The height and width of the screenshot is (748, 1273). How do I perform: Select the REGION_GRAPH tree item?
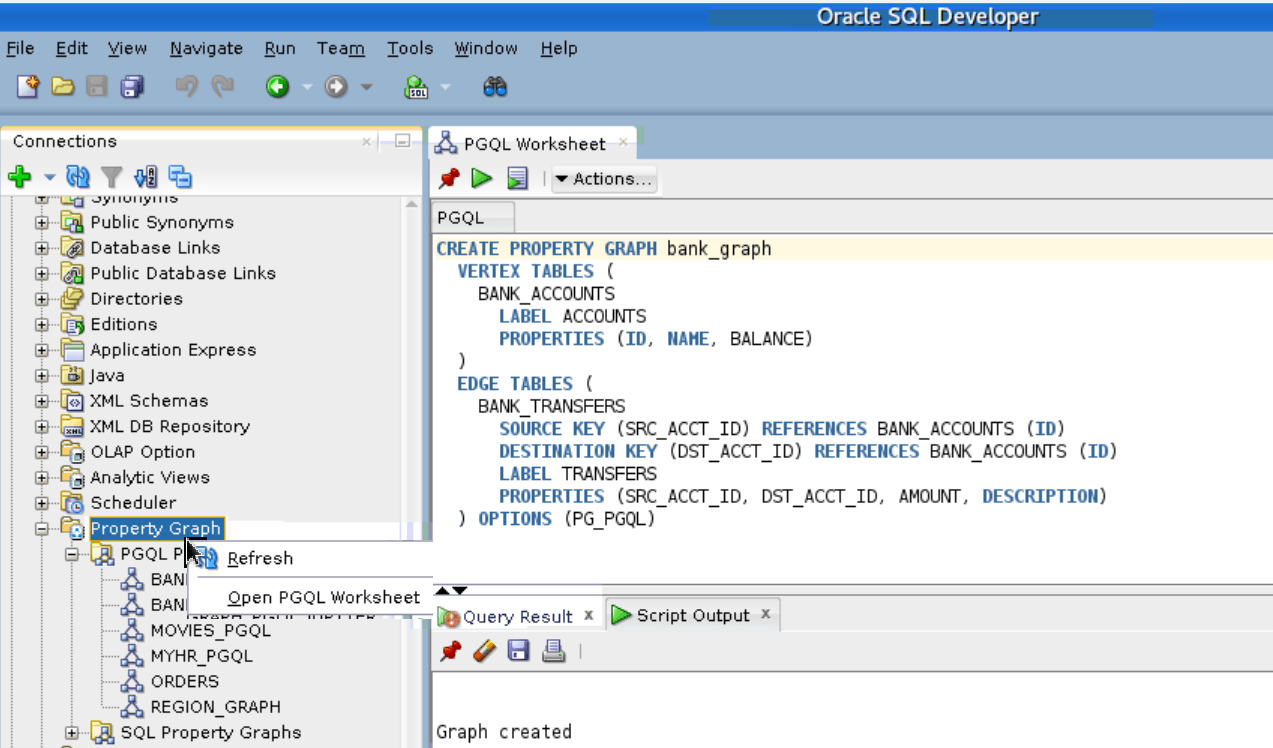215,707
